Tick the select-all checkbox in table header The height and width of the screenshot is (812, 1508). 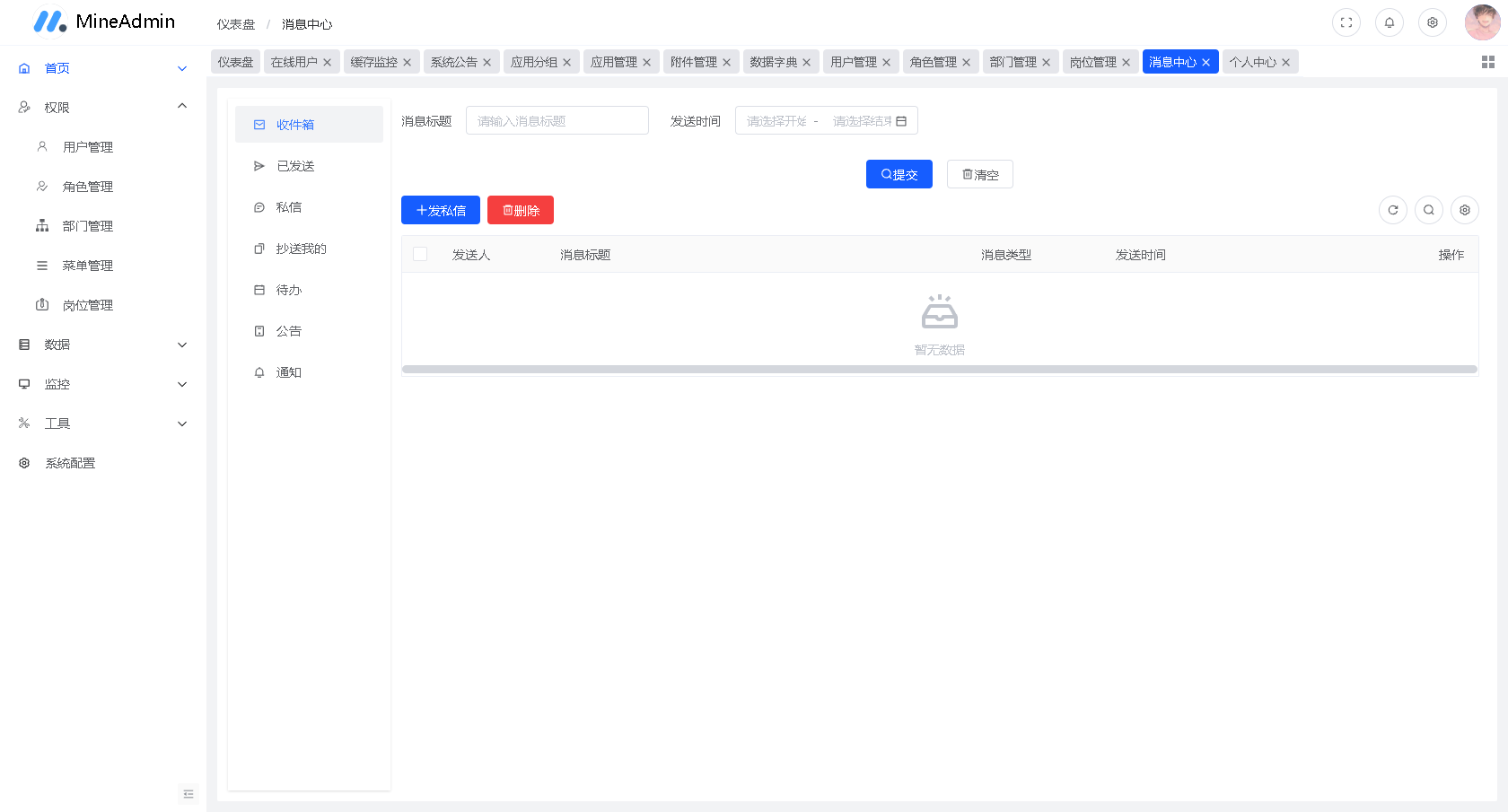tap(420, 254)
